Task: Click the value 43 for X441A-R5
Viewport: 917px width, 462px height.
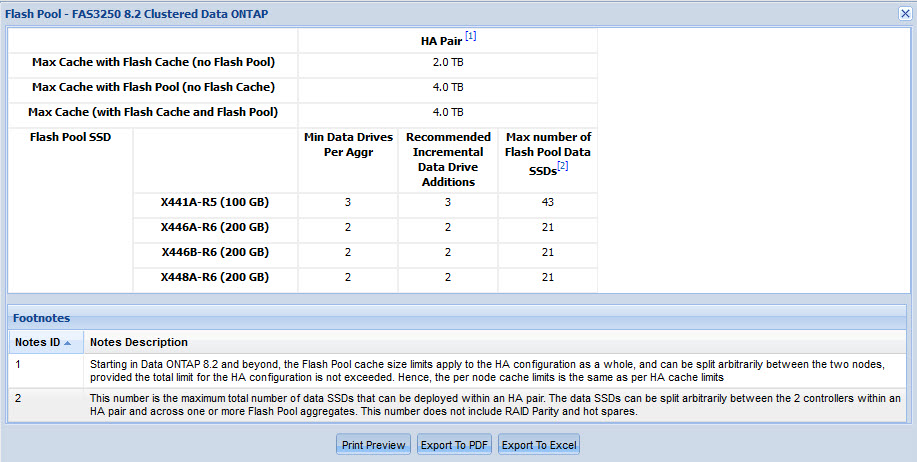Action: point(547,202)
